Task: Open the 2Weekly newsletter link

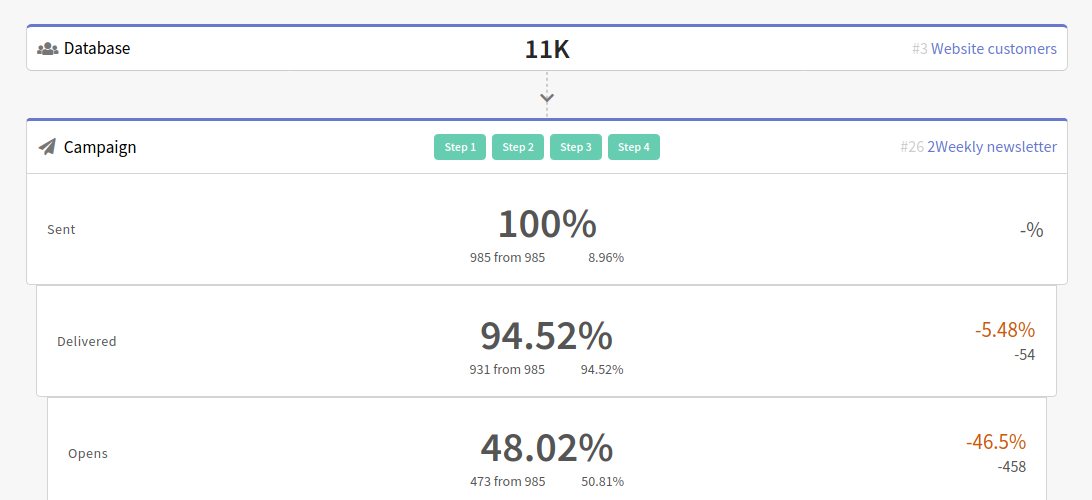Action: (x=992, y=147)
